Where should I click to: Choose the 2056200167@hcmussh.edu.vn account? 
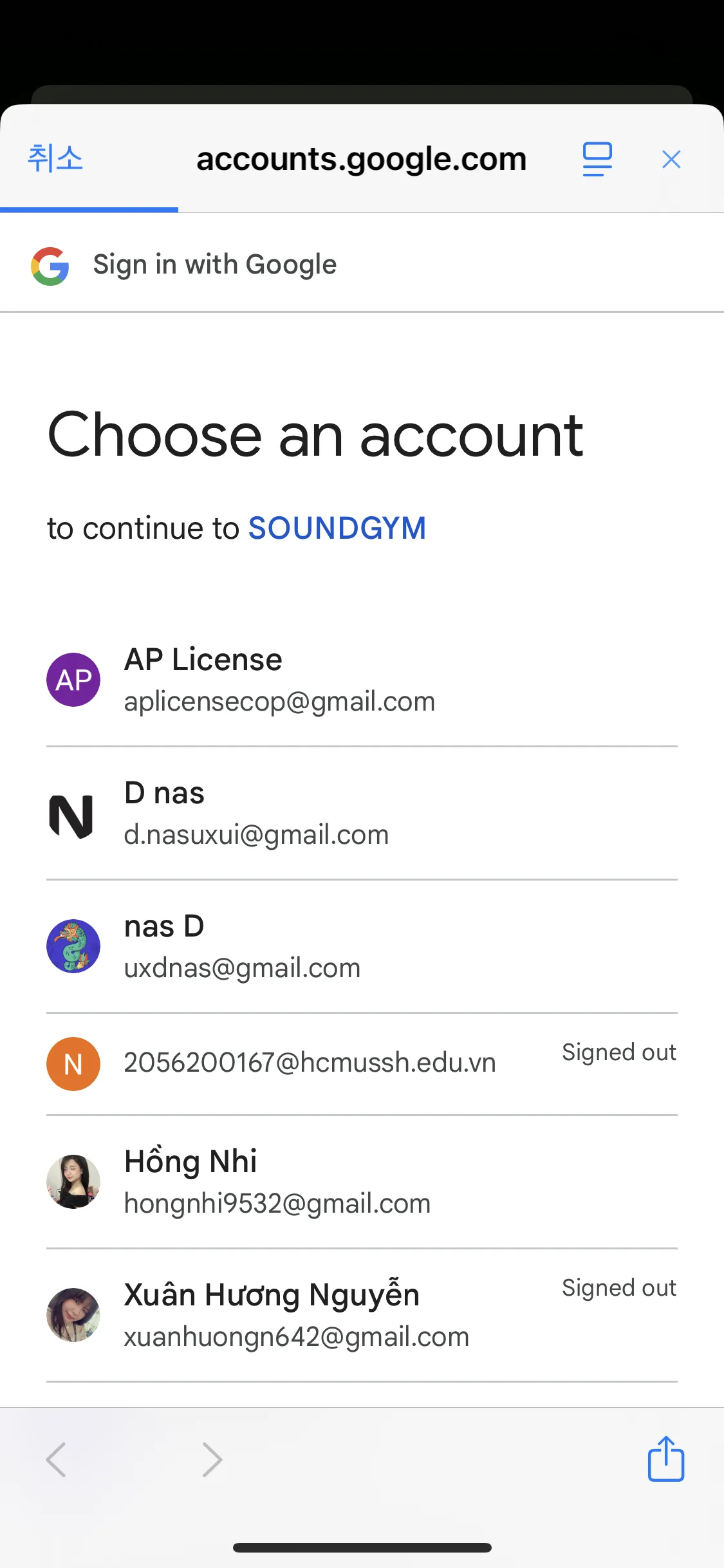click(x=310, y=1062)
